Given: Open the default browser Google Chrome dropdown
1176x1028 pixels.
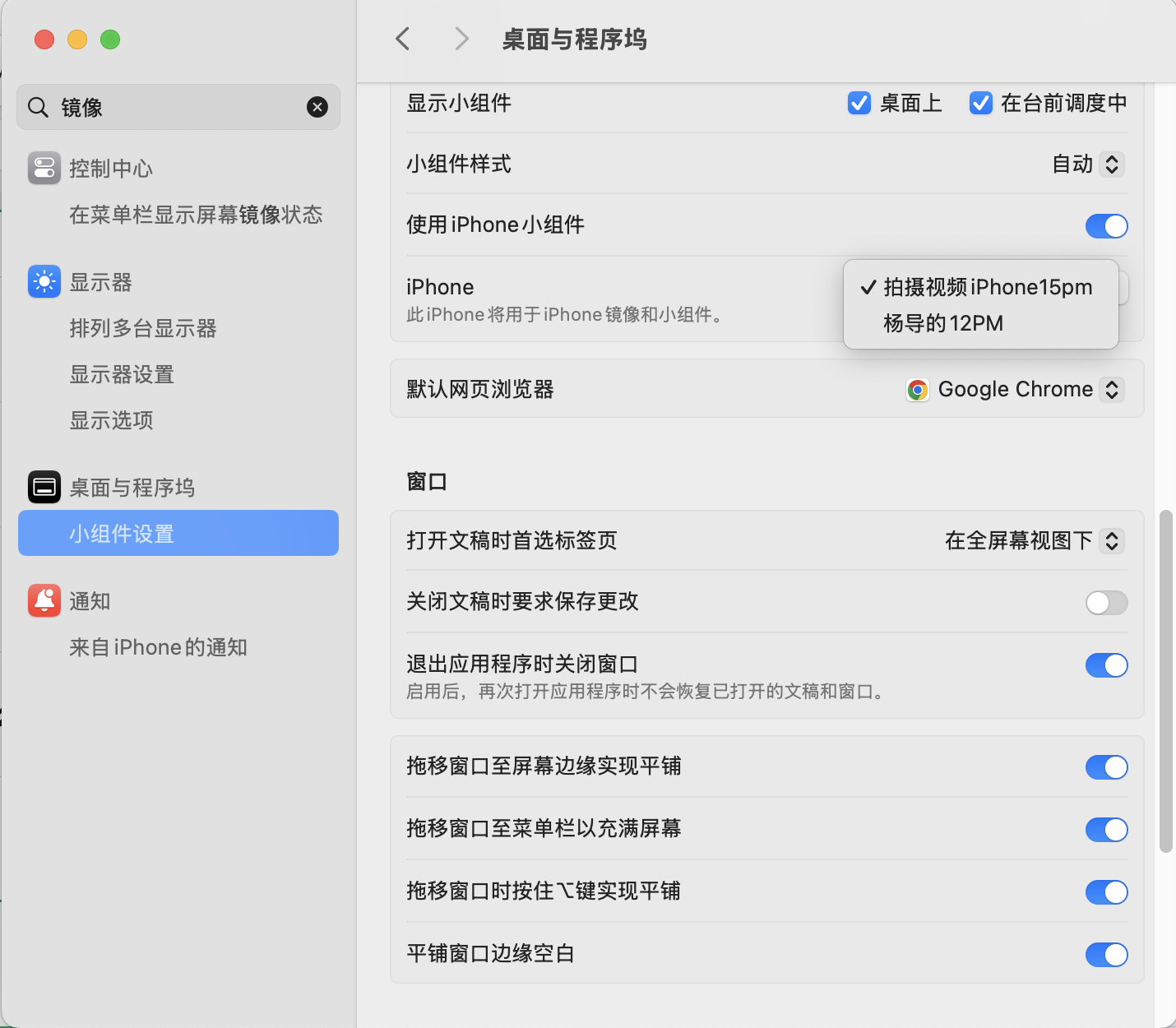Looking at the screenshot, I should [x=1015, y=390].
